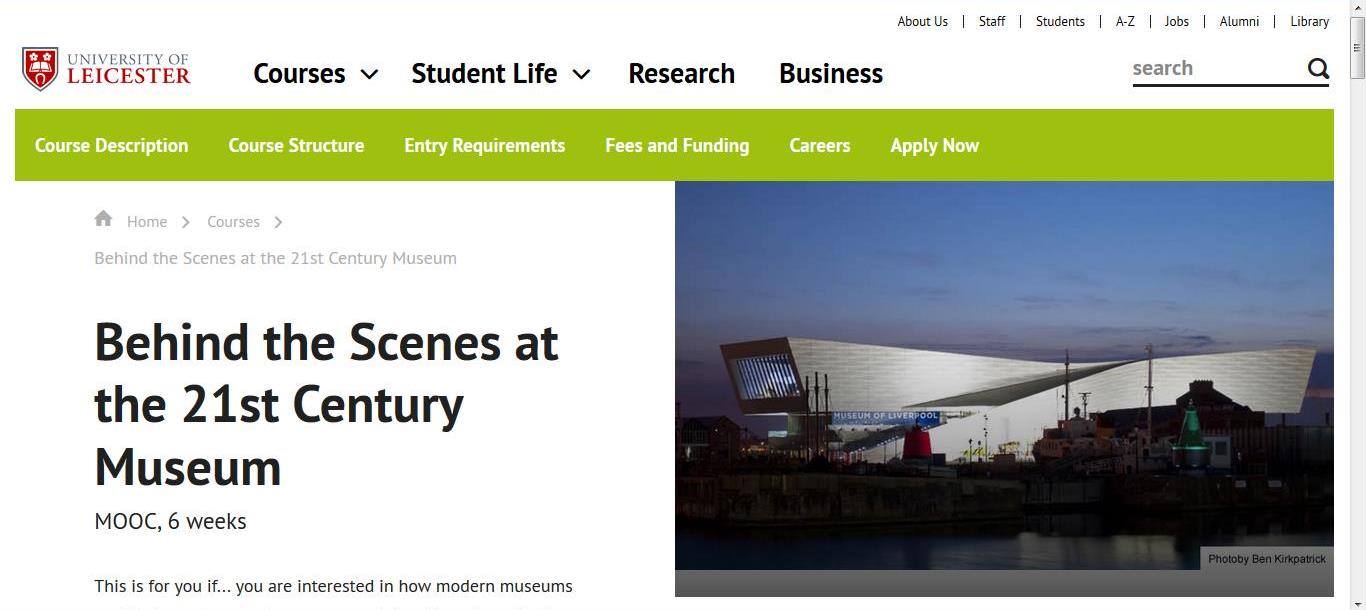View Fees and Funding section
1366x610 pixels.
click(677, 145)
